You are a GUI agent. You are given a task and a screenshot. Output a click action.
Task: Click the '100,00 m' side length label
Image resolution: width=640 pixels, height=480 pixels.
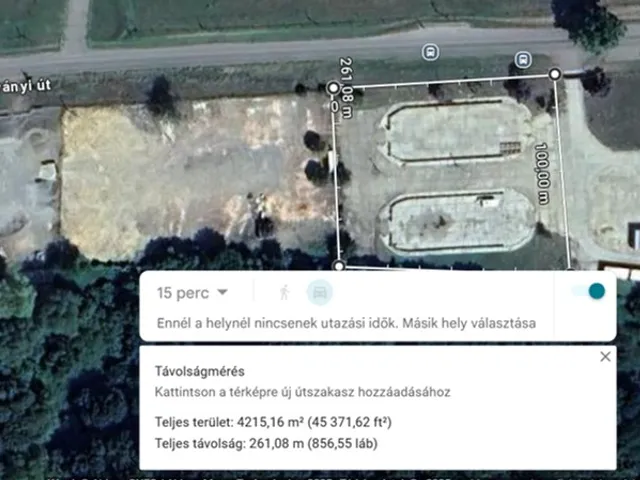click(542, 173)
